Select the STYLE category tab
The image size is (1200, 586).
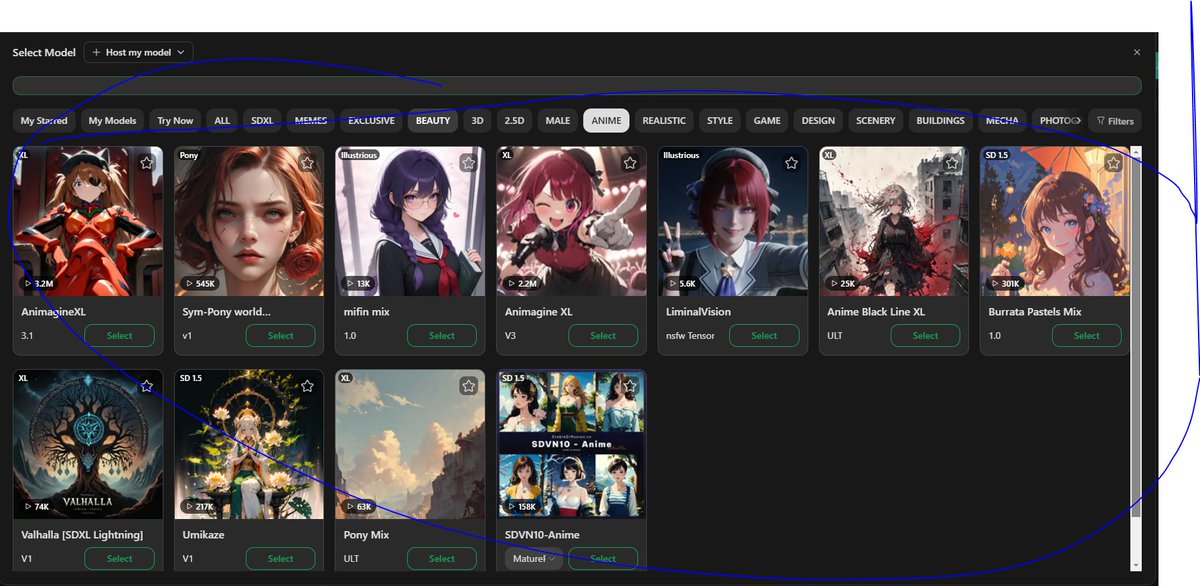pos(720,121)
